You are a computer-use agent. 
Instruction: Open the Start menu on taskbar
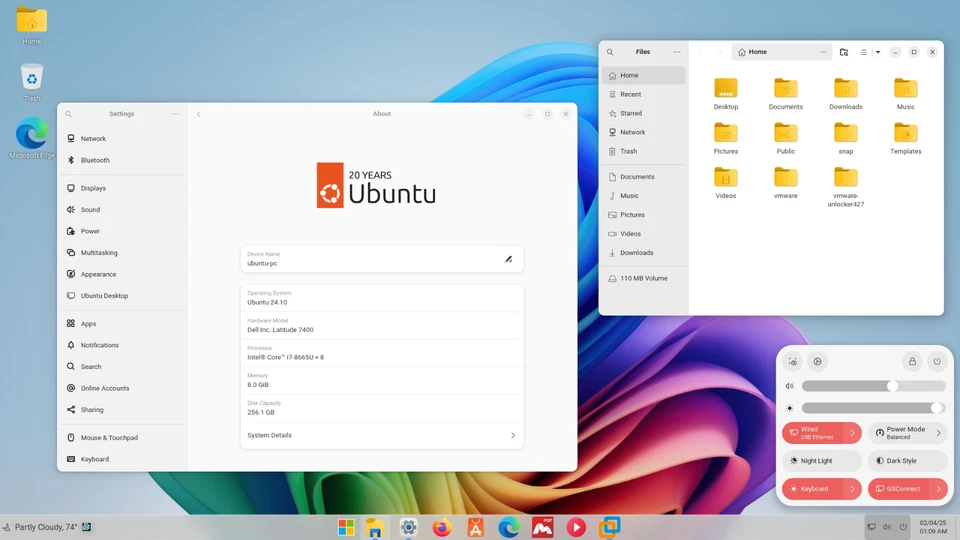[346, 527]
